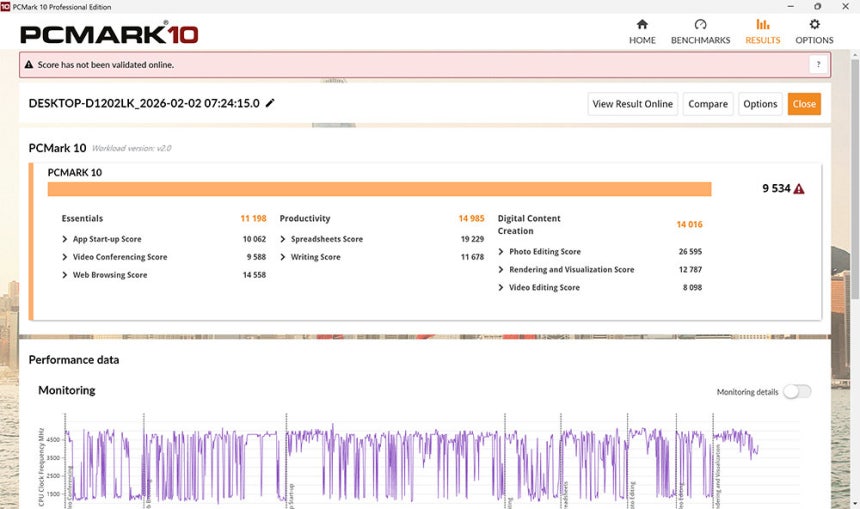Click the orange PCMark 10 score bar
Screen dimensions: 860x509
click(x=379, y=189)
